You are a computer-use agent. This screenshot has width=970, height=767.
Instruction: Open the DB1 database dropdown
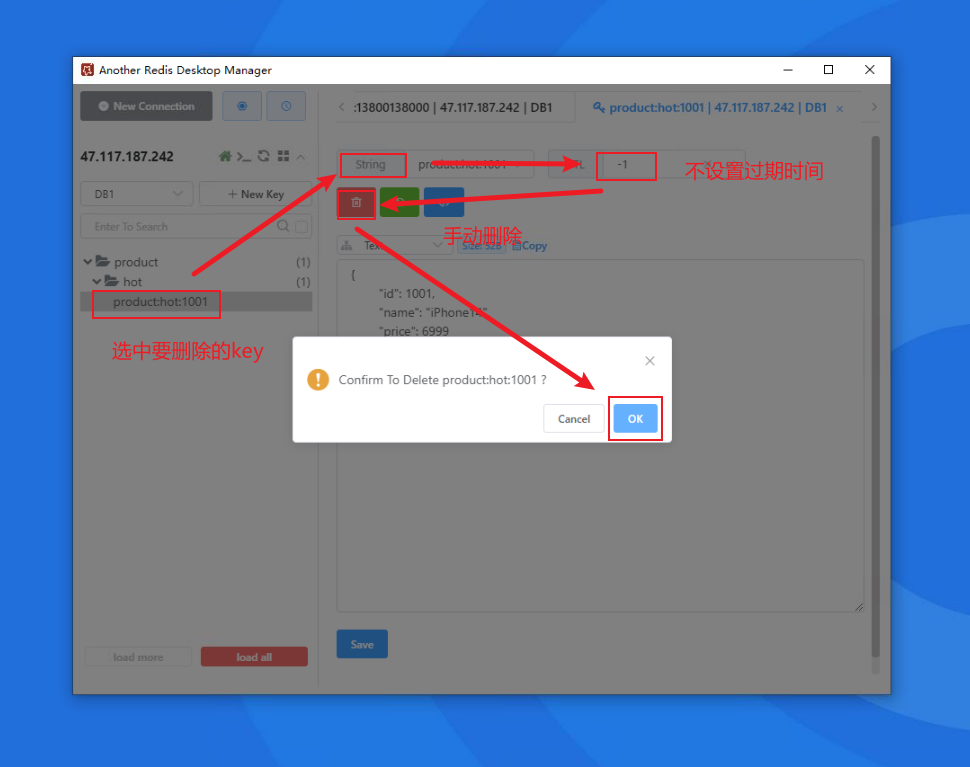(x=137, y=194)
